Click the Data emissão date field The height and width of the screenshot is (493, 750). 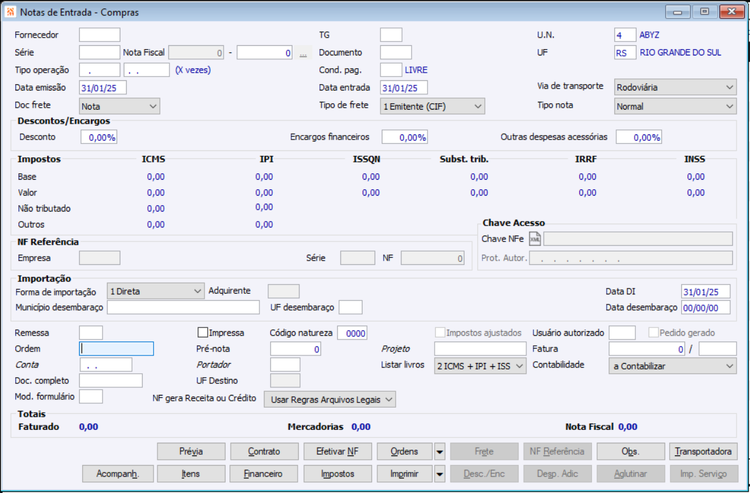pyautogui.click(x=103, y=88)
